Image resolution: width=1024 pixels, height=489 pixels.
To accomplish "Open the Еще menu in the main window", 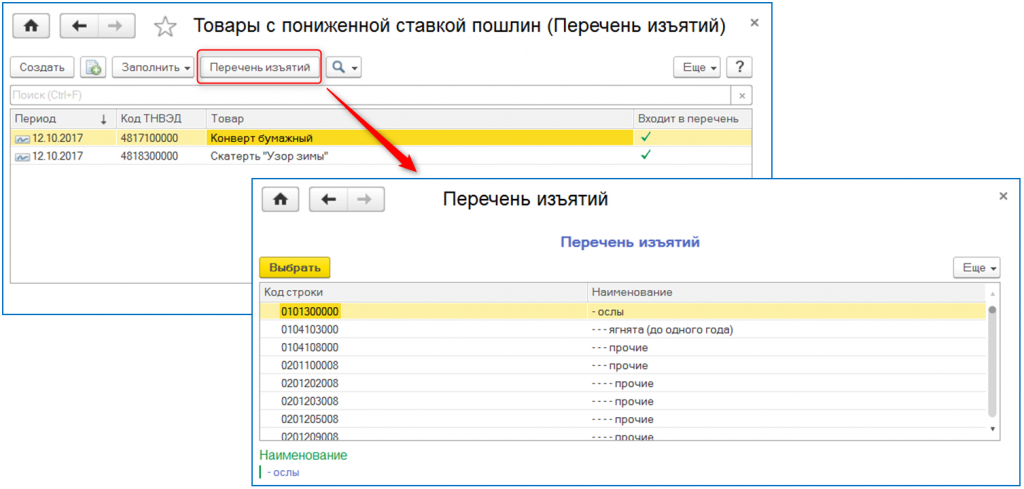I will [698, 68].
